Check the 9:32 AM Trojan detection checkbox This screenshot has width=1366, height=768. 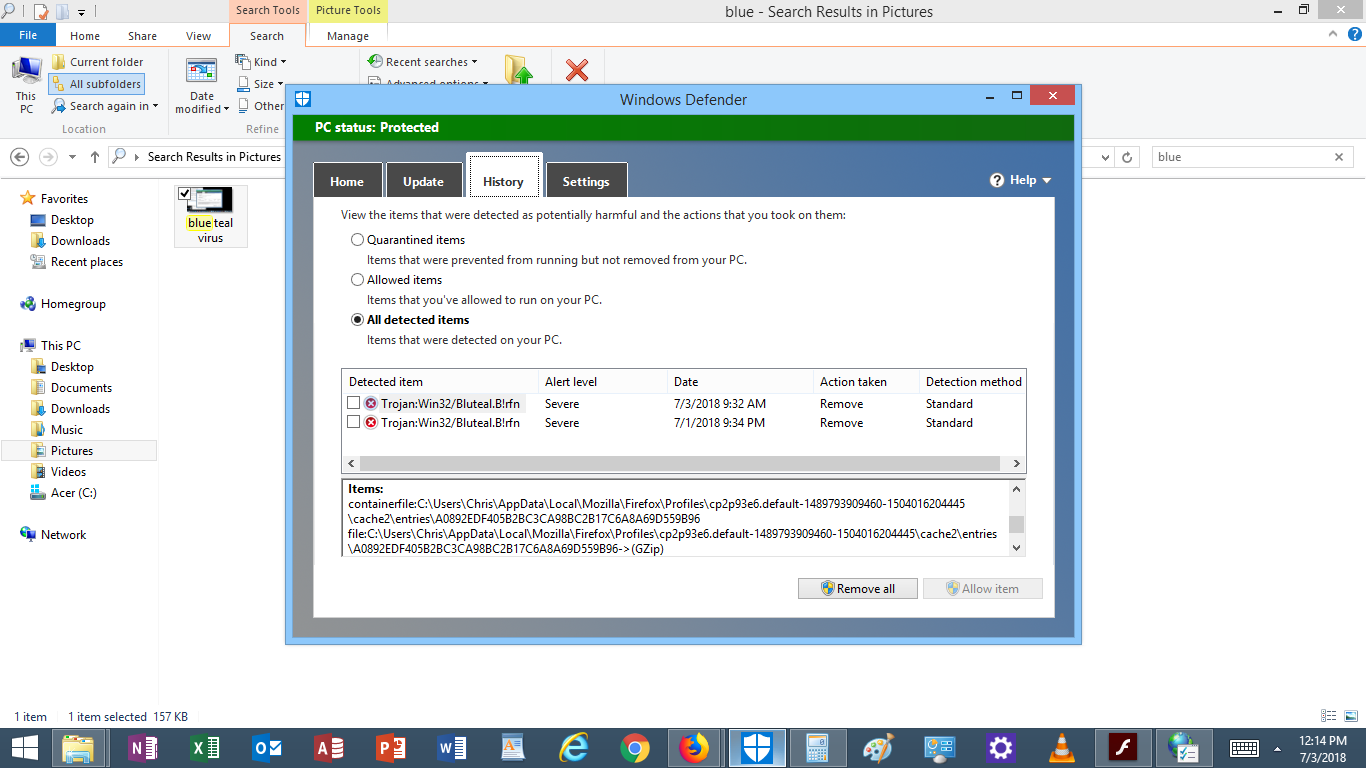tap(354, 403)
